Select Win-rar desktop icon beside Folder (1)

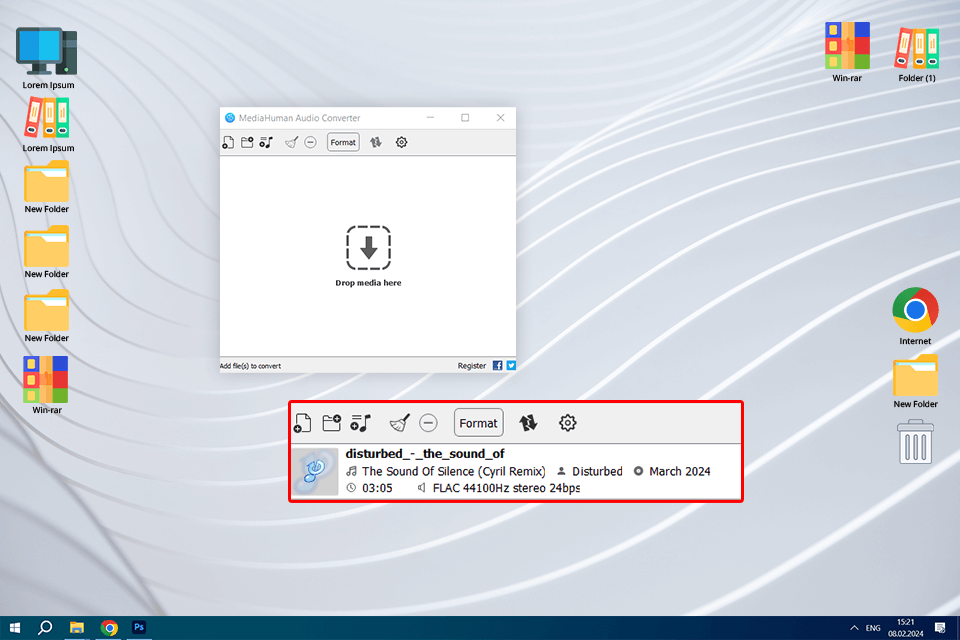(x=847, y=53)
